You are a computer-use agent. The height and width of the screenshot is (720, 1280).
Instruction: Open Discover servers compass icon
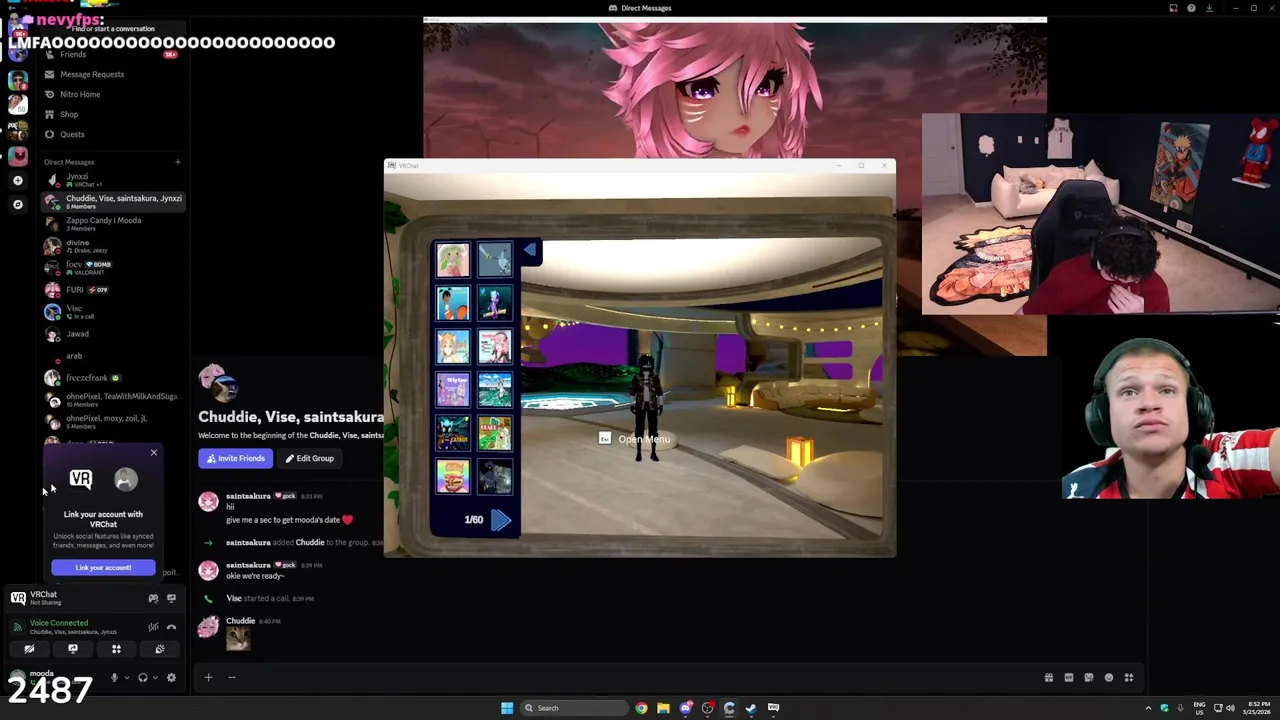click(17, 204)
